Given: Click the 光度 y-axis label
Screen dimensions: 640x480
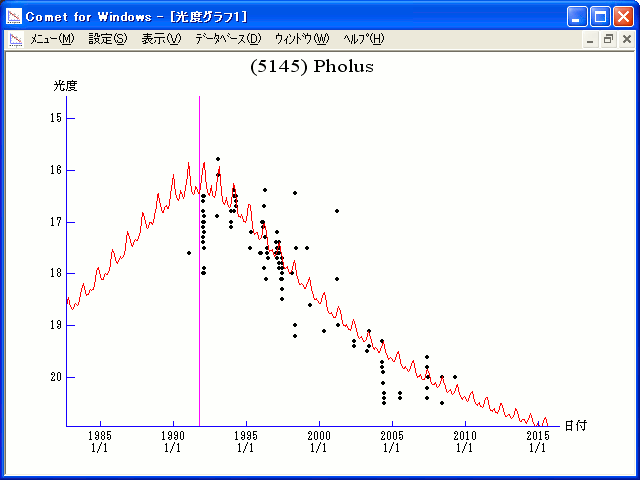Looking at the screenshot, I should click(x=65, y=86).
